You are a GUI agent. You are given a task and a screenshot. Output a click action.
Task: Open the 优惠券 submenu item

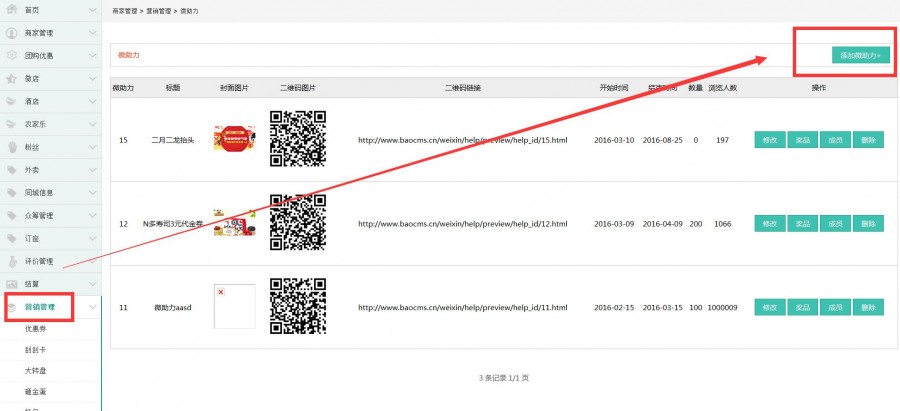click(36, 329)
